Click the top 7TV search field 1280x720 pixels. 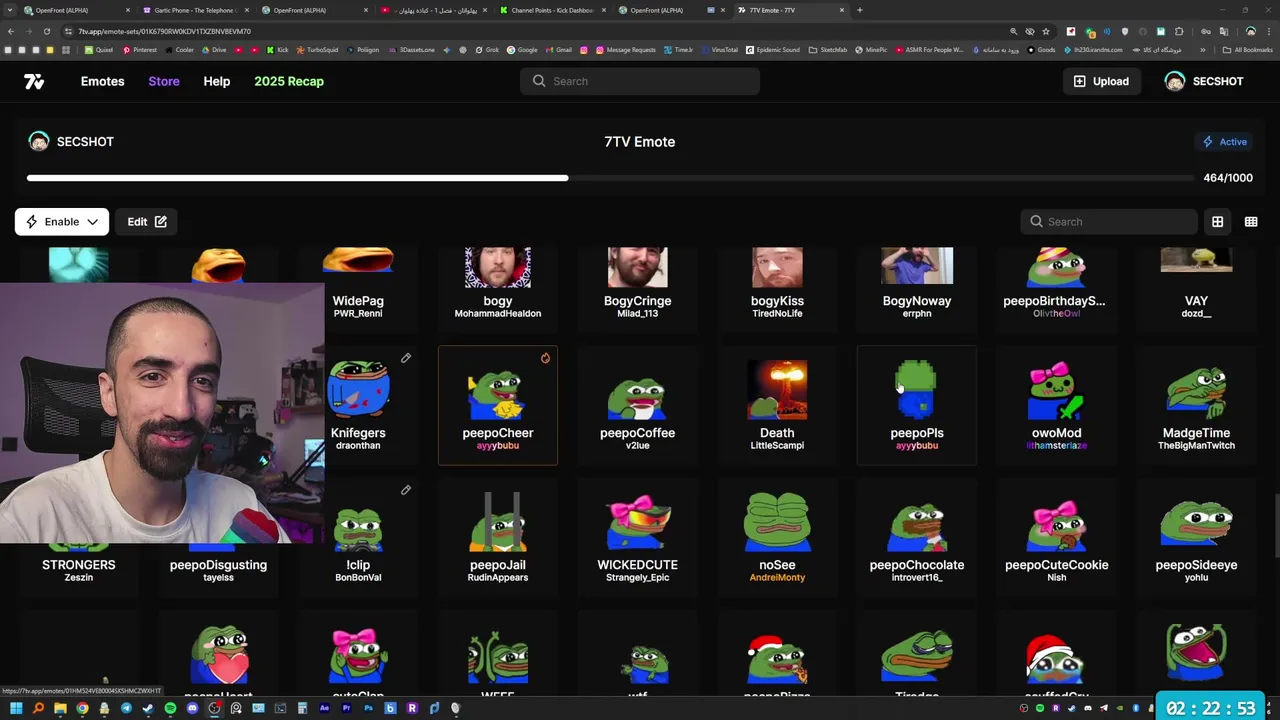[640, 81]
